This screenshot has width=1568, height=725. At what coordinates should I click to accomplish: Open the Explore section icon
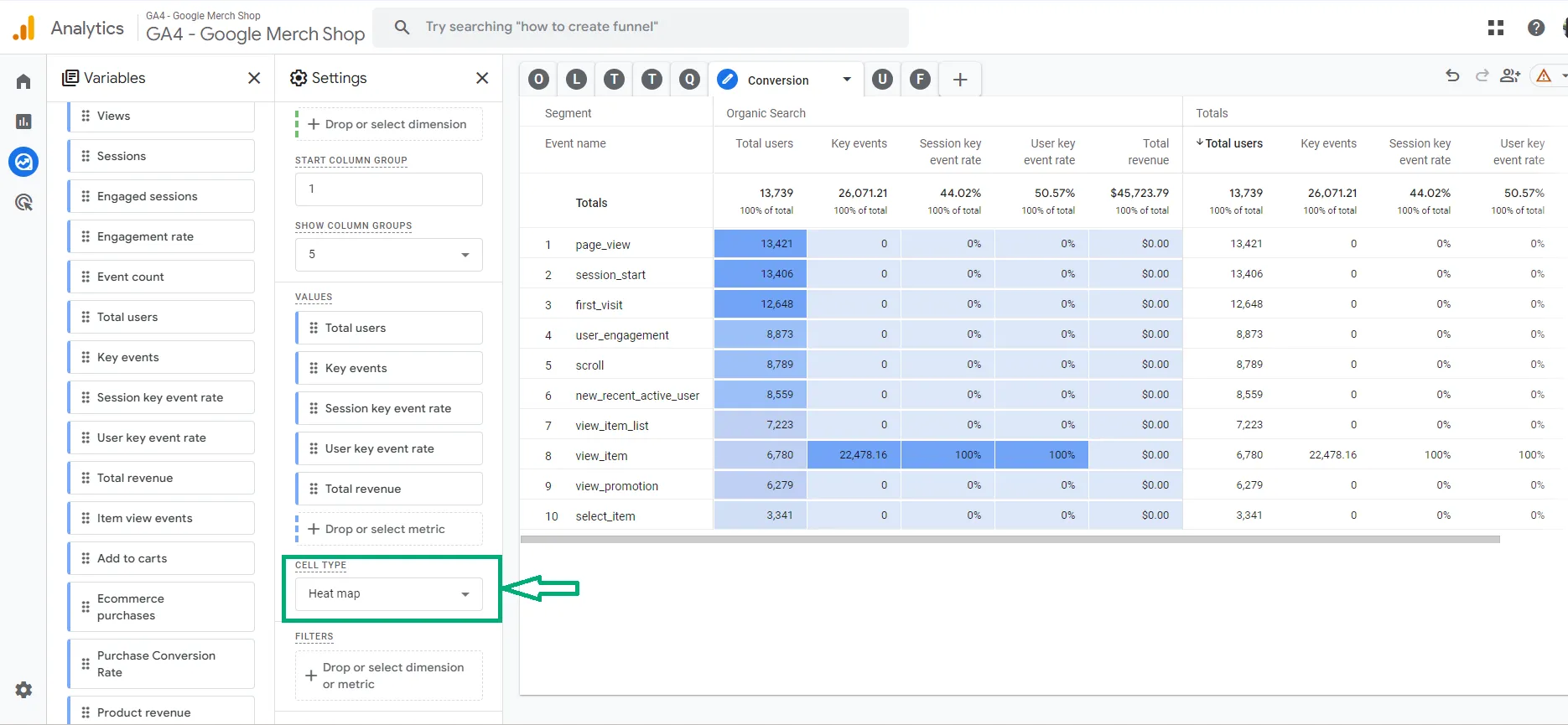[x=23, y=162]
